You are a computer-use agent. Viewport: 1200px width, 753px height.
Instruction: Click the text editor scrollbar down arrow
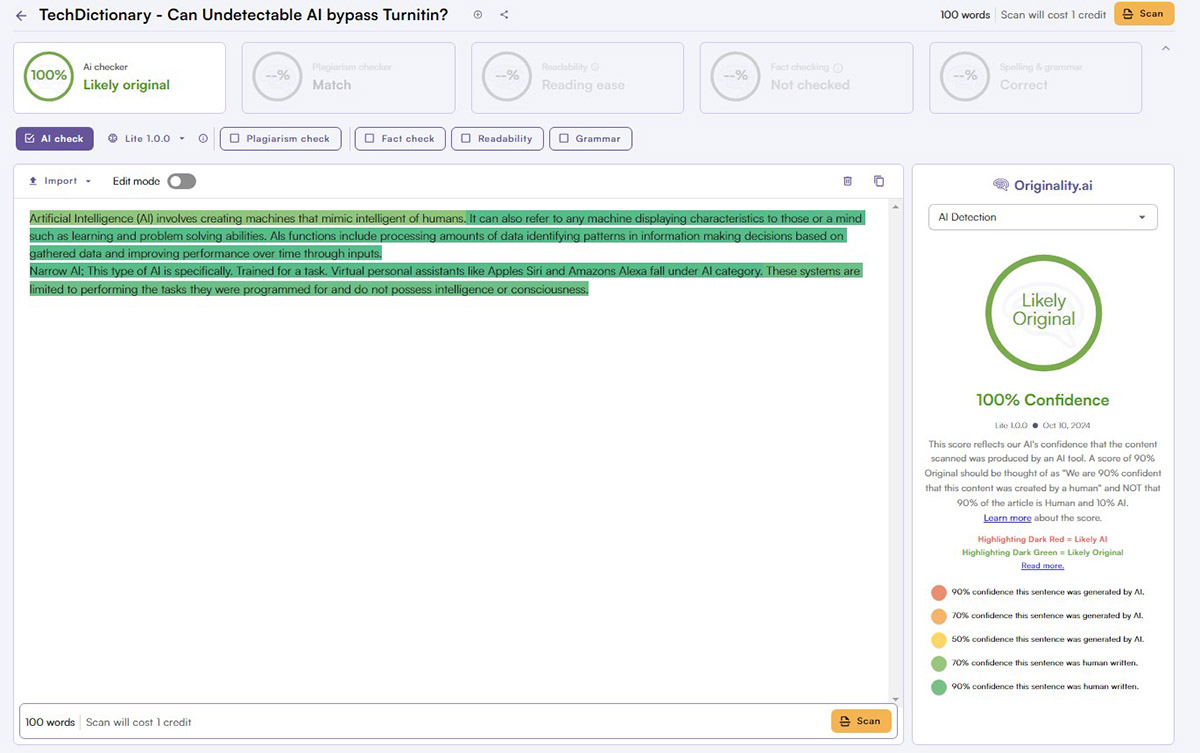[895, 699]
